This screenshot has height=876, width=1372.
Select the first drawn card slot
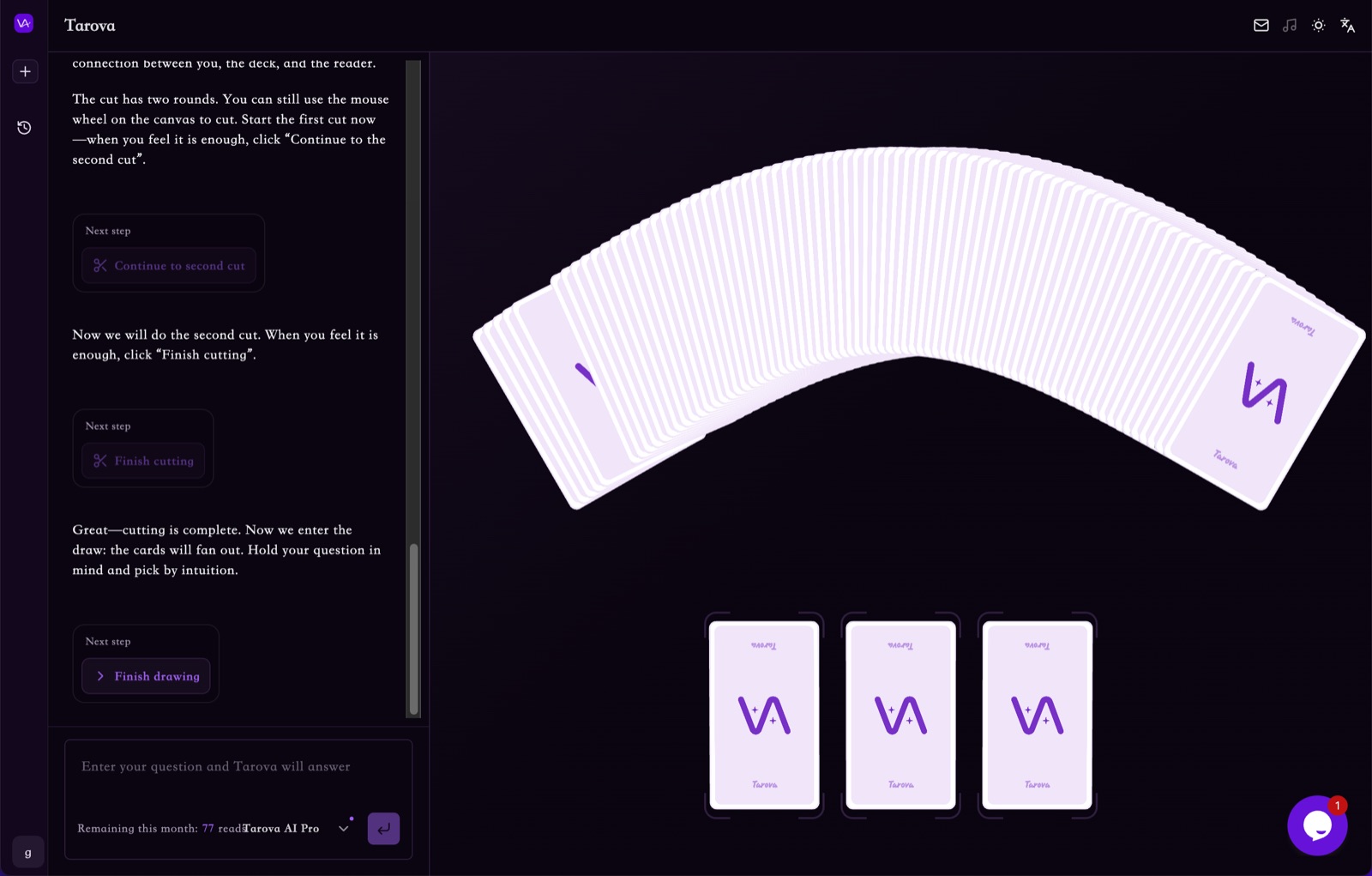(x=764, y=715)
